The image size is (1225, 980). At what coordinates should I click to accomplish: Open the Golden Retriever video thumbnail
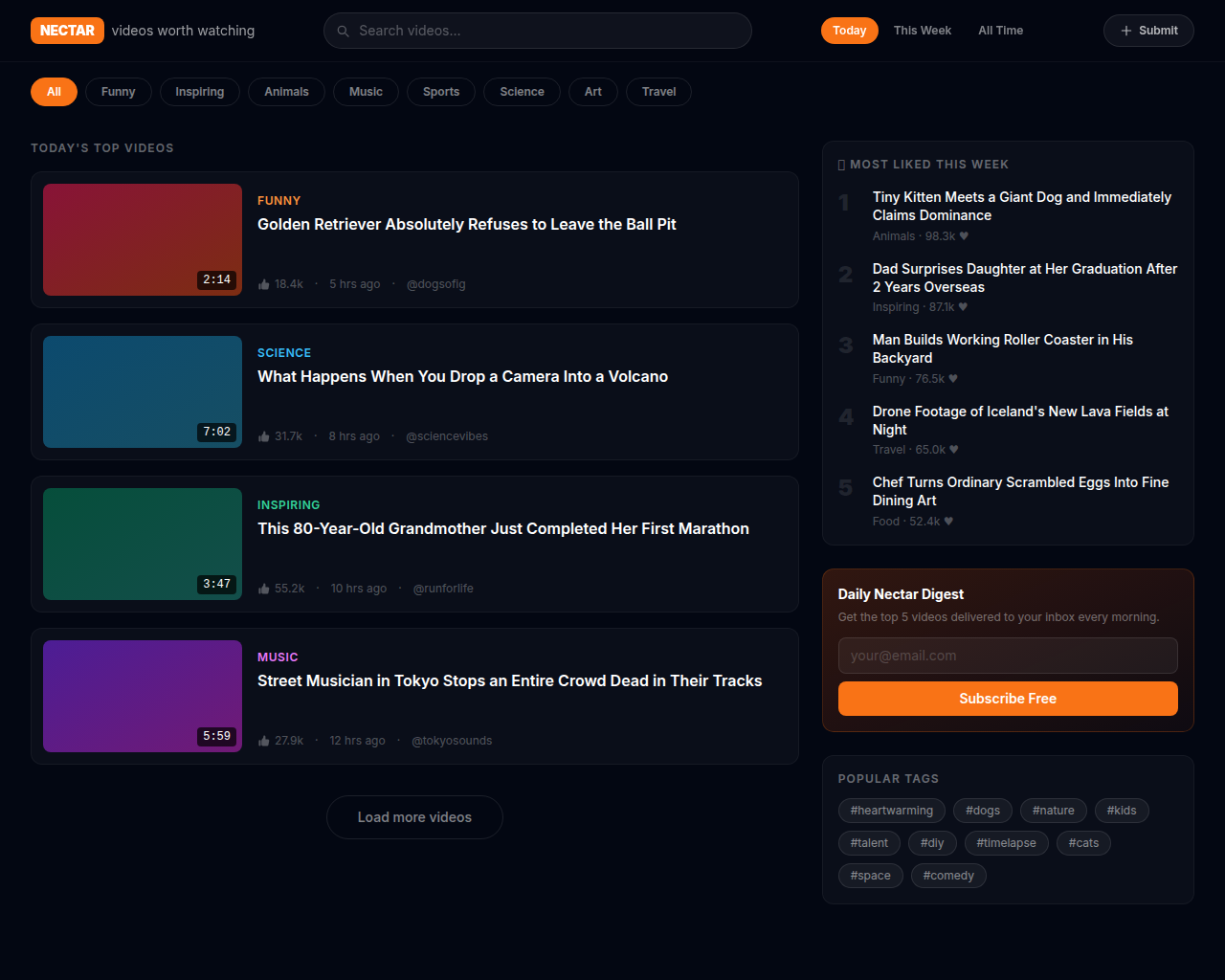pyautogui.click(x=143, y=239)
